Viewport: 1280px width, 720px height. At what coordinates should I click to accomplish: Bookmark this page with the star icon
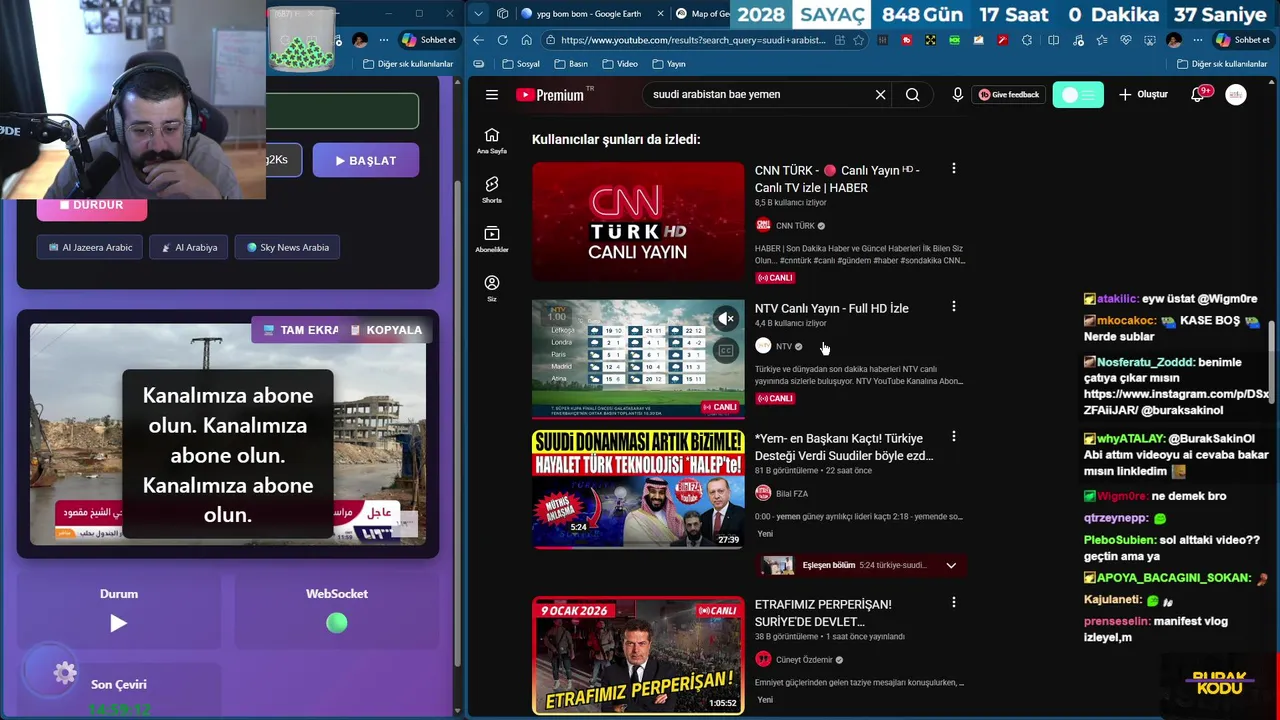pos(858,40)
